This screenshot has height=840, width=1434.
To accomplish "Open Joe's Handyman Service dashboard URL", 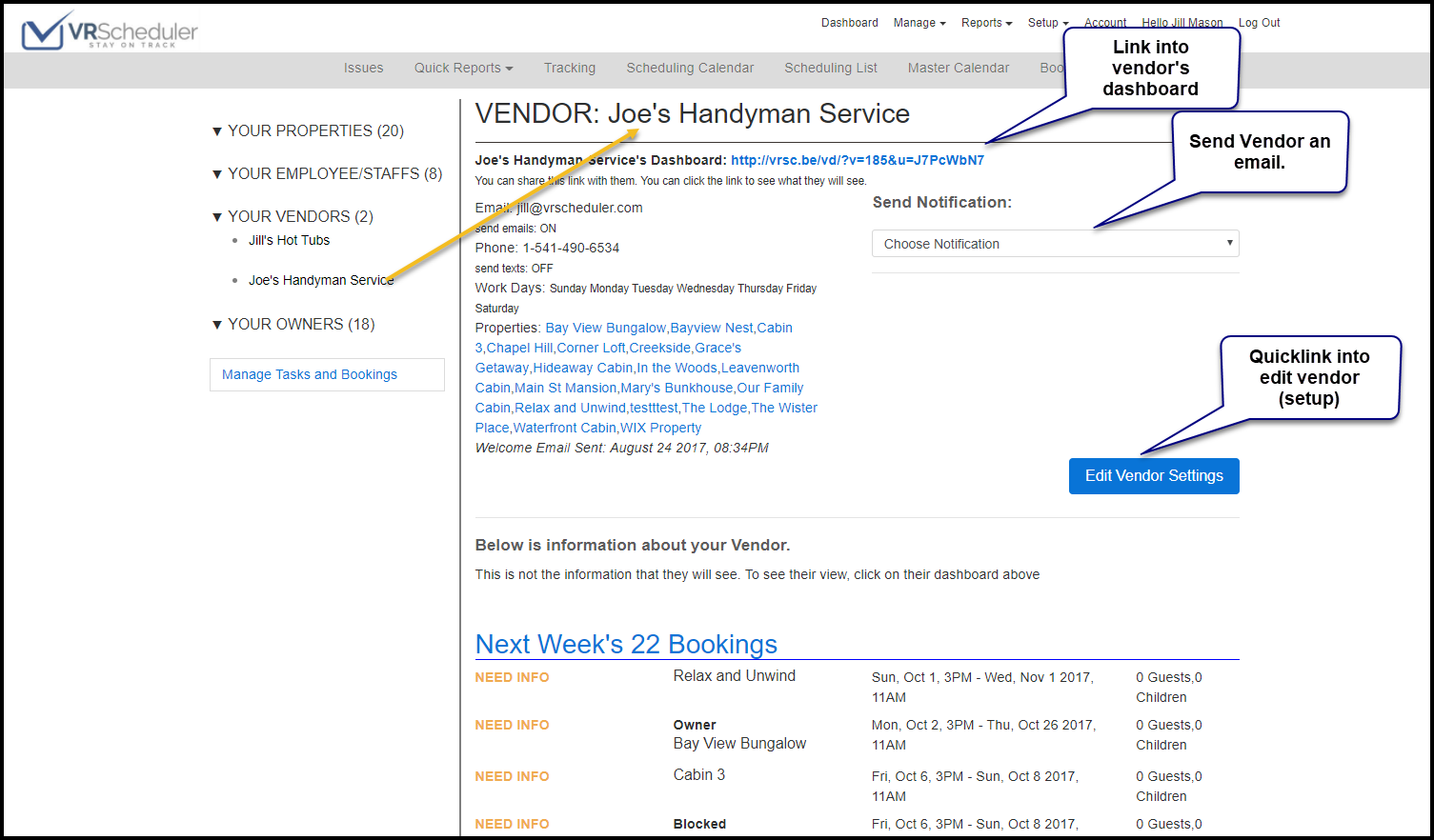I will click(x=858, y=160).
